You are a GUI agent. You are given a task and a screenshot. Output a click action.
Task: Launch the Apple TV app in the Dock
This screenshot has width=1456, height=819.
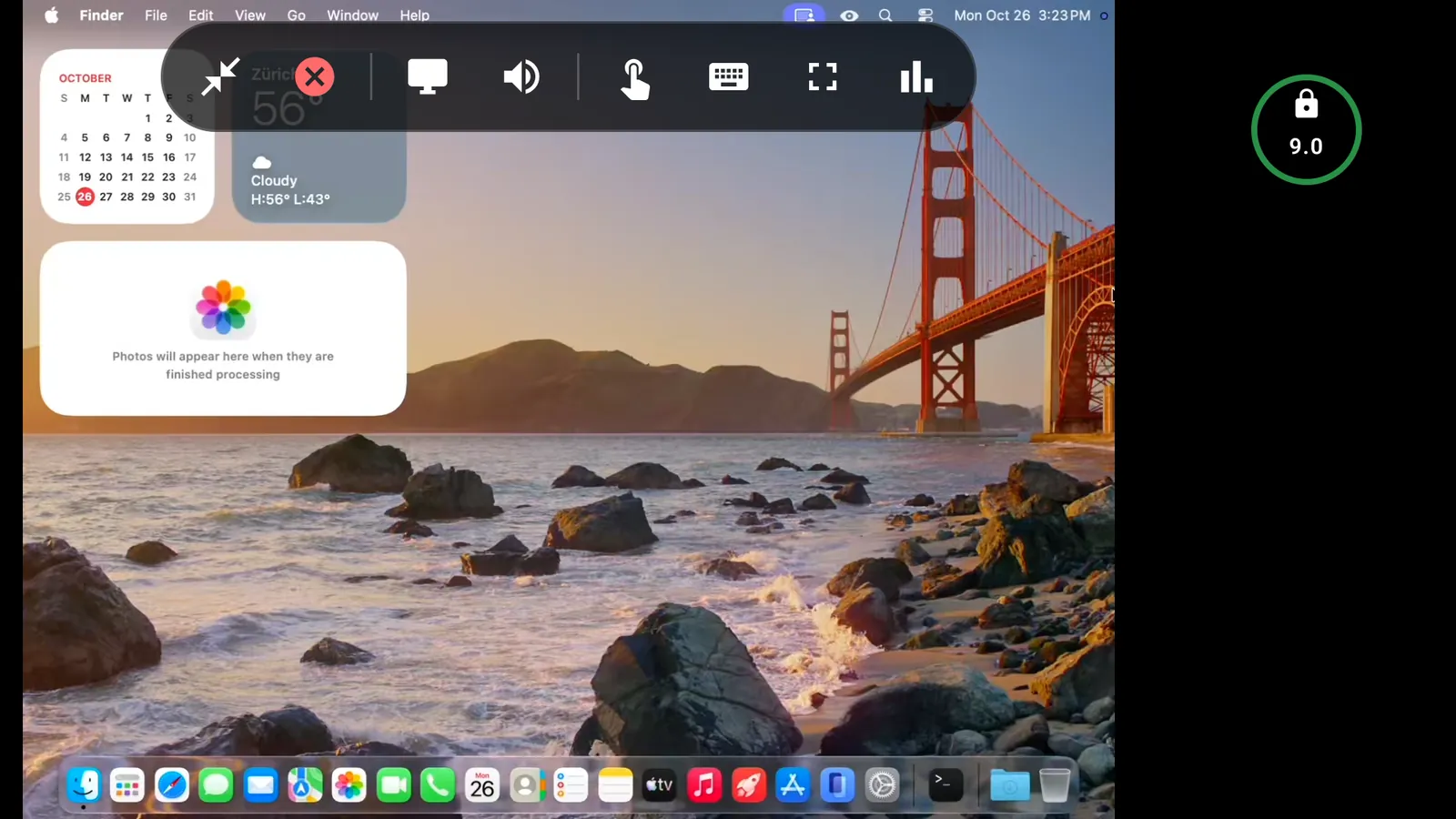pos(660,784)
